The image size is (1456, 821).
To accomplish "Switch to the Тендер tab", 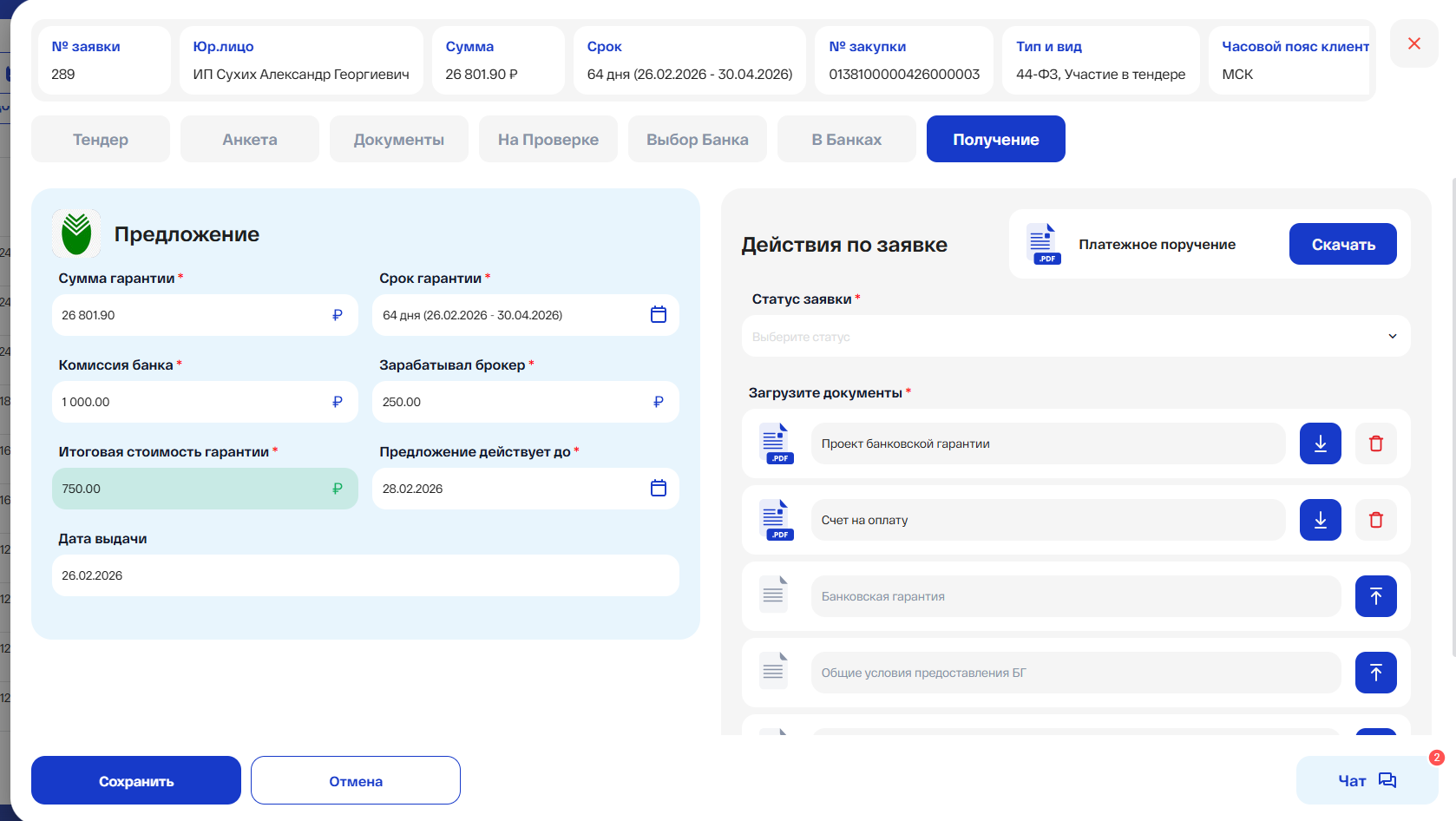I will (101, 139).
